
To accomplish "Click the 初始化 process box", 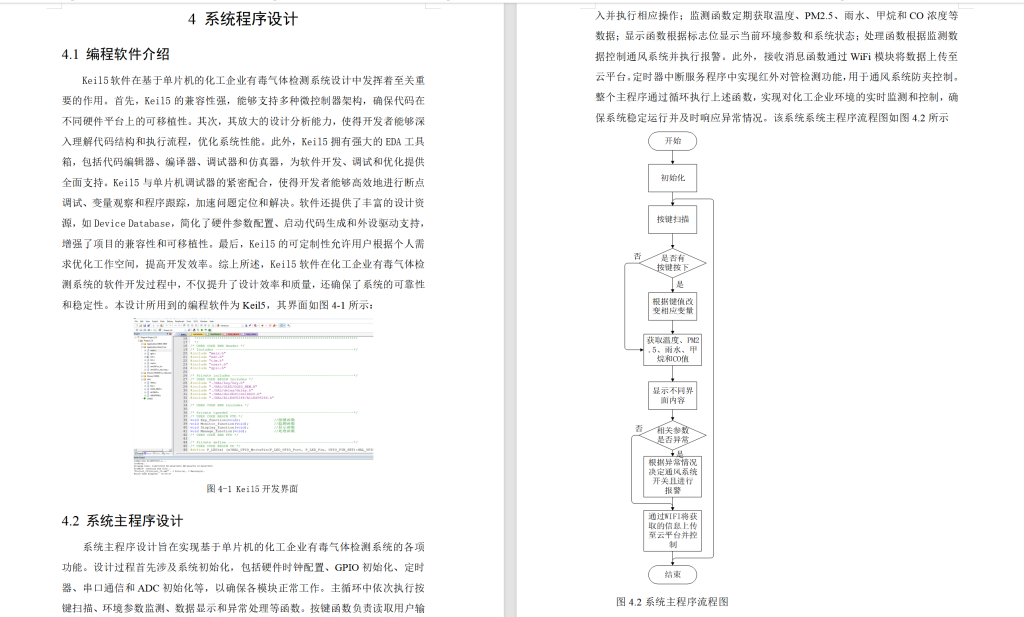I will [674, 178].
